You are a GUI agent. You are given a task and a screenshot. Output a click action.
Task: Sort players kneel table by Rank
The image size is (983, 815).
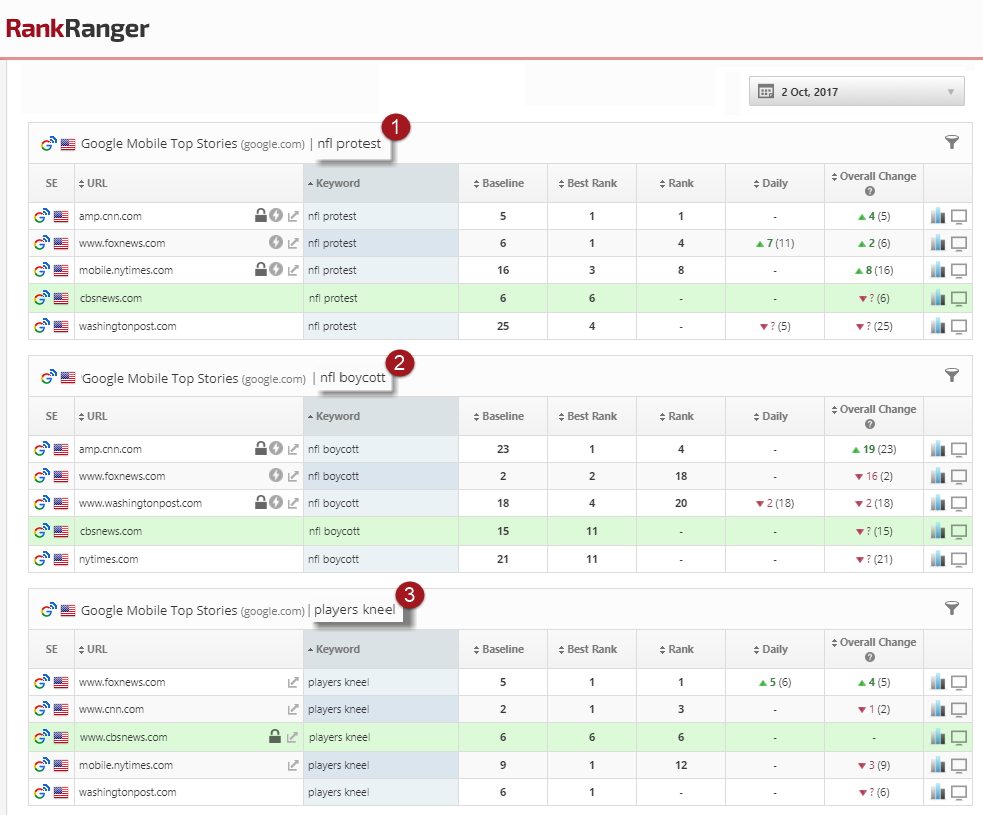pos(680,649)
